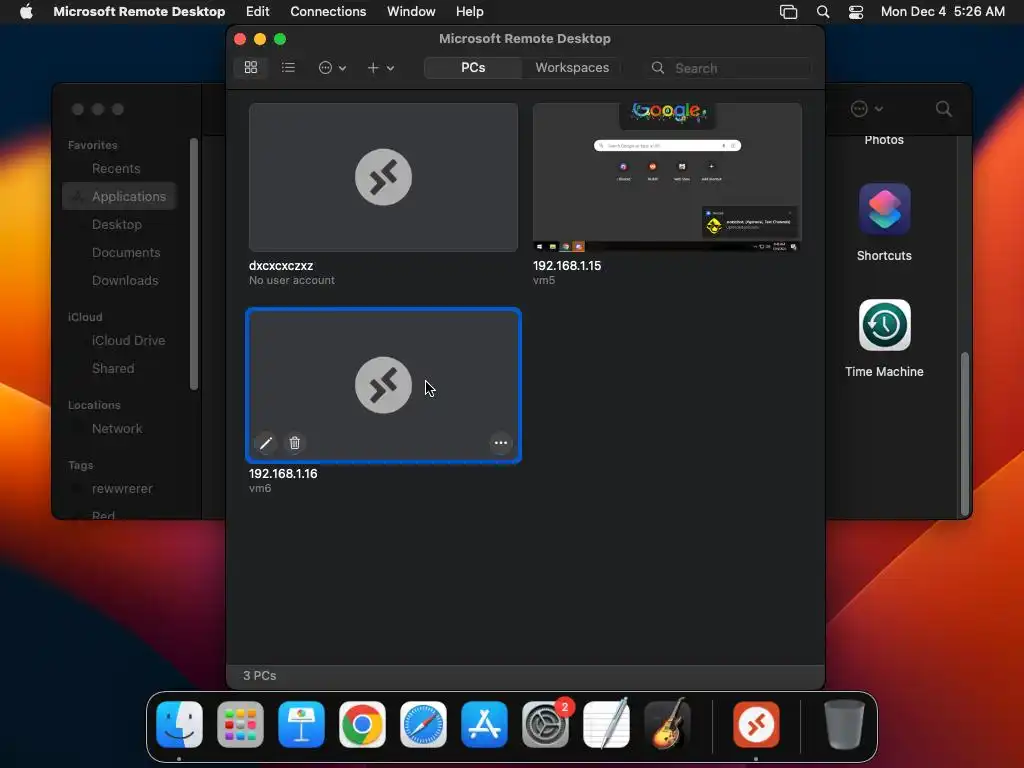This screenshot has height=768, width=1024.
Task: Click the Finder sidebar scrollbar
Action: [193, 264]
